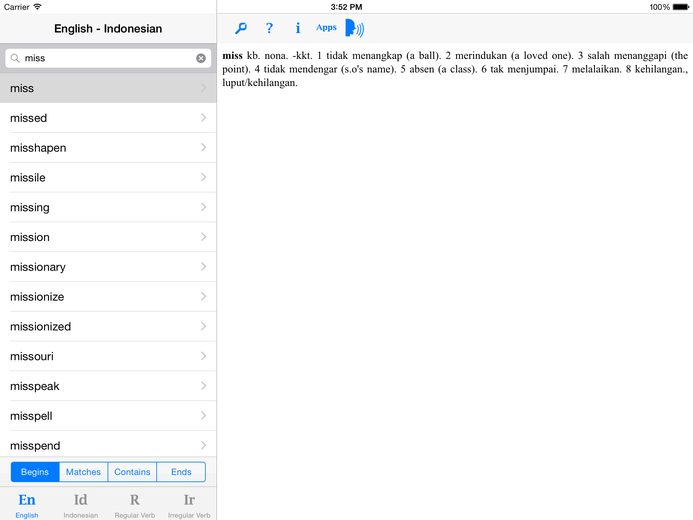Open the search magnifier tool

[x=241, y=28]
